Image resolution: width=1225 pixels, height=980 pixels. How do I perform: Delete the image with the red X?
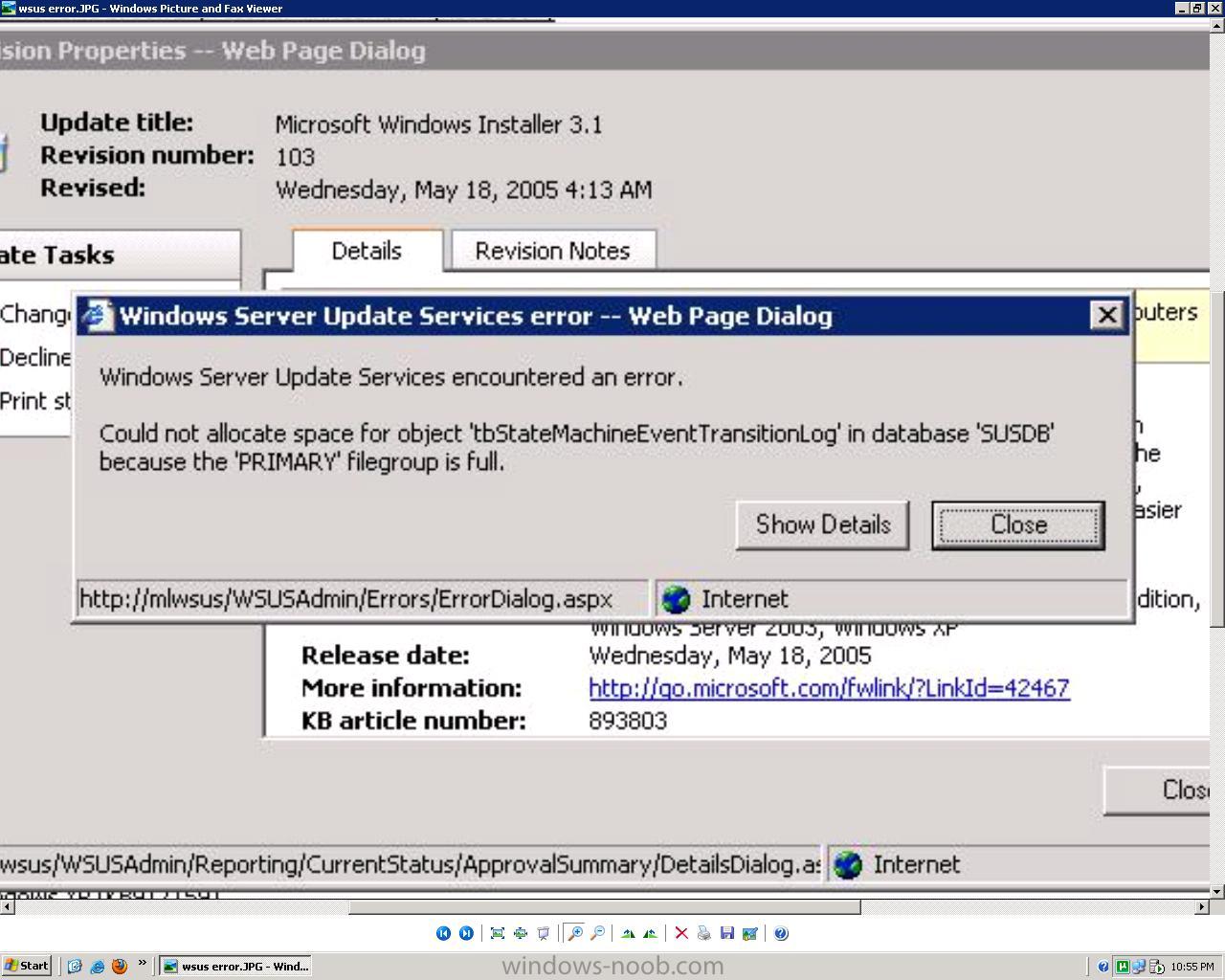pyautogui.click(x=681, y=933)
